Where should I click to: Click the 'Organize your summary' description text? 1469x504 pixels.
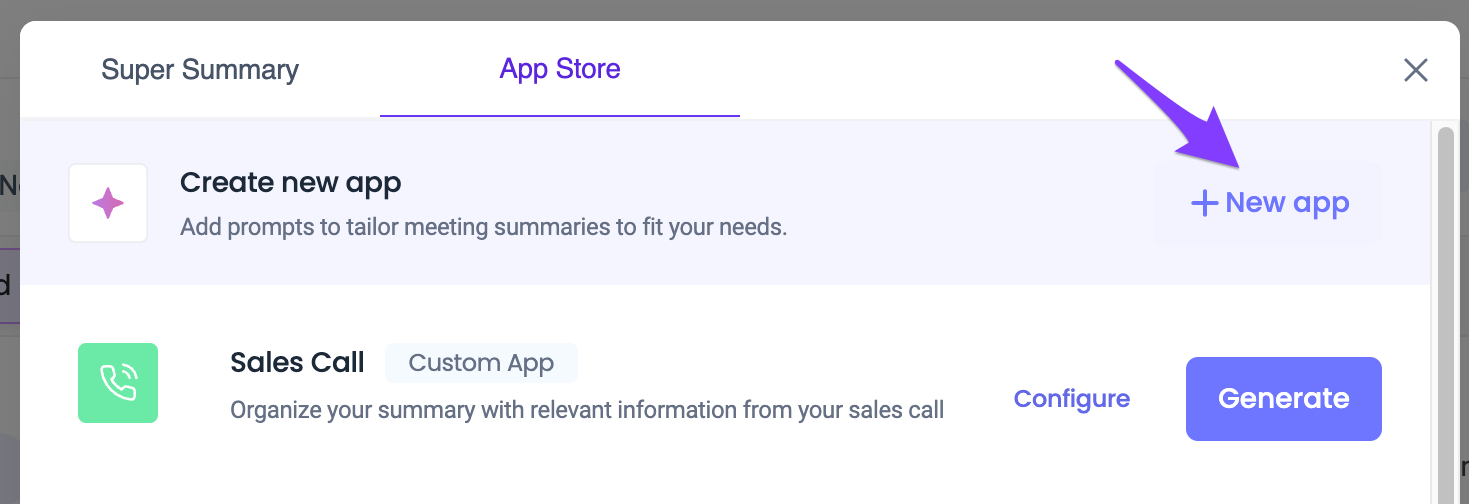pos(587,410)
